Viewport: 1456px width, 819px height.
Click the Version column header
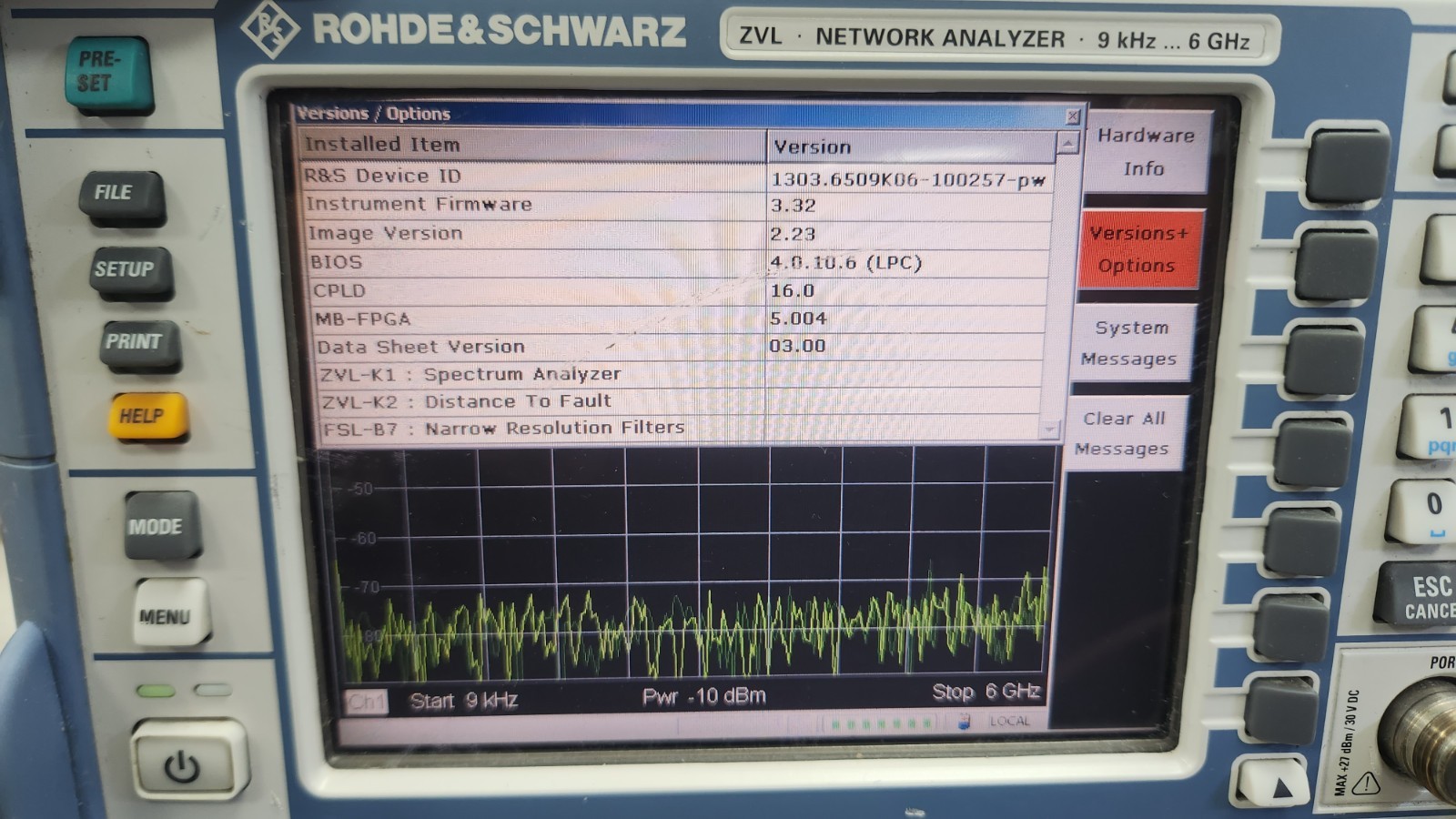coord(912,146)
